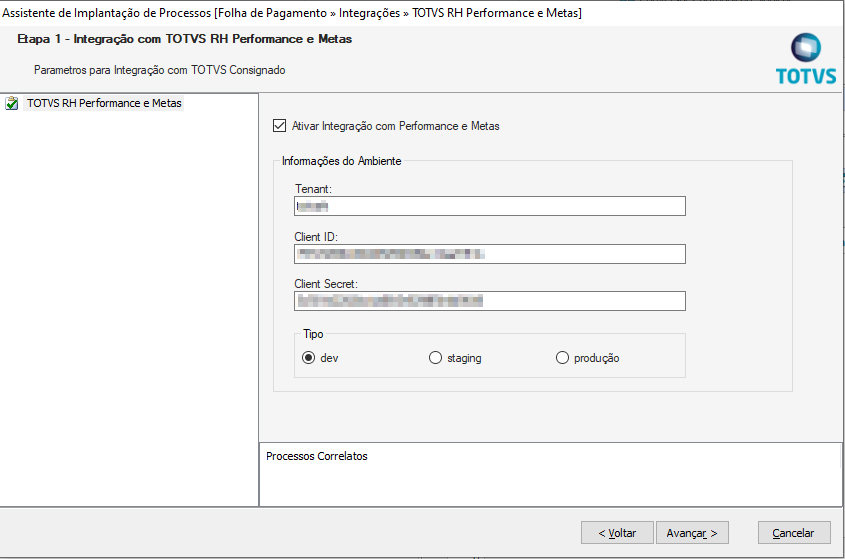The image size is (845, 559).
Task: Go back with the Voltar button
Action: (x=617, y=533)
